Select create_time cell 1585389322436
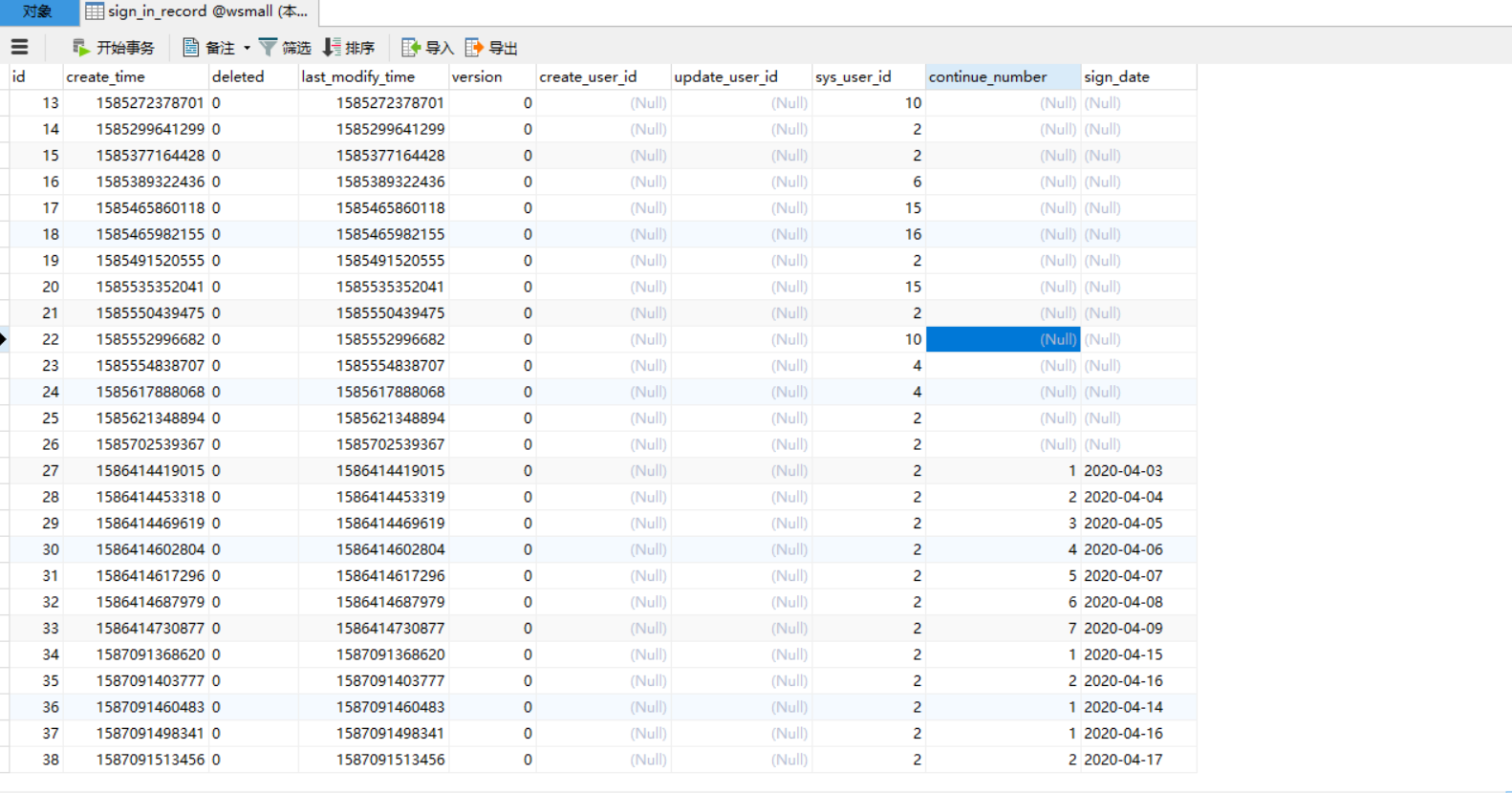The width and height of the screenshot is (1512, 793). pos(136,182)
